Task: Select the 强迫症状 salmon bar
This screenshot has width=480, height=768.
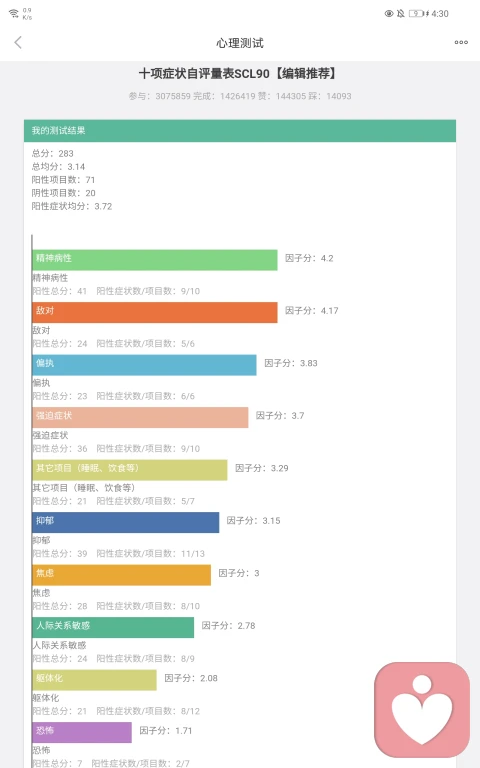Action: (x=141, y=417)
